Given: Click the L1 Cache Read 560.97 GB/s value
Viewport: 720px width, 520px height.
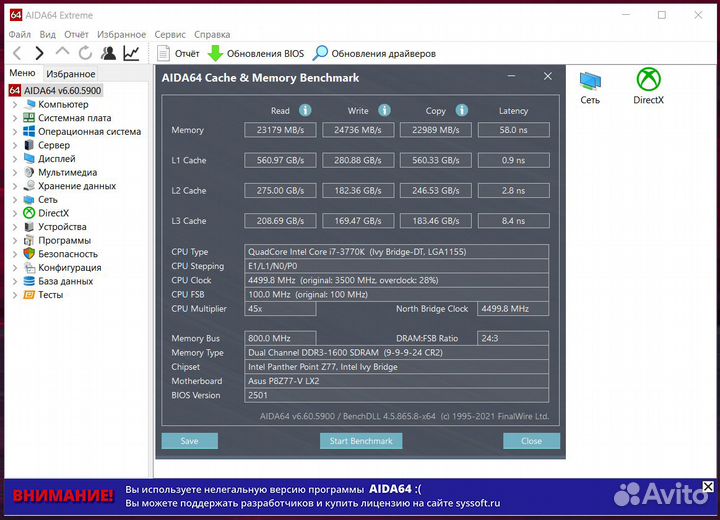Looking at the screenshot, I should tap(280, 160).
